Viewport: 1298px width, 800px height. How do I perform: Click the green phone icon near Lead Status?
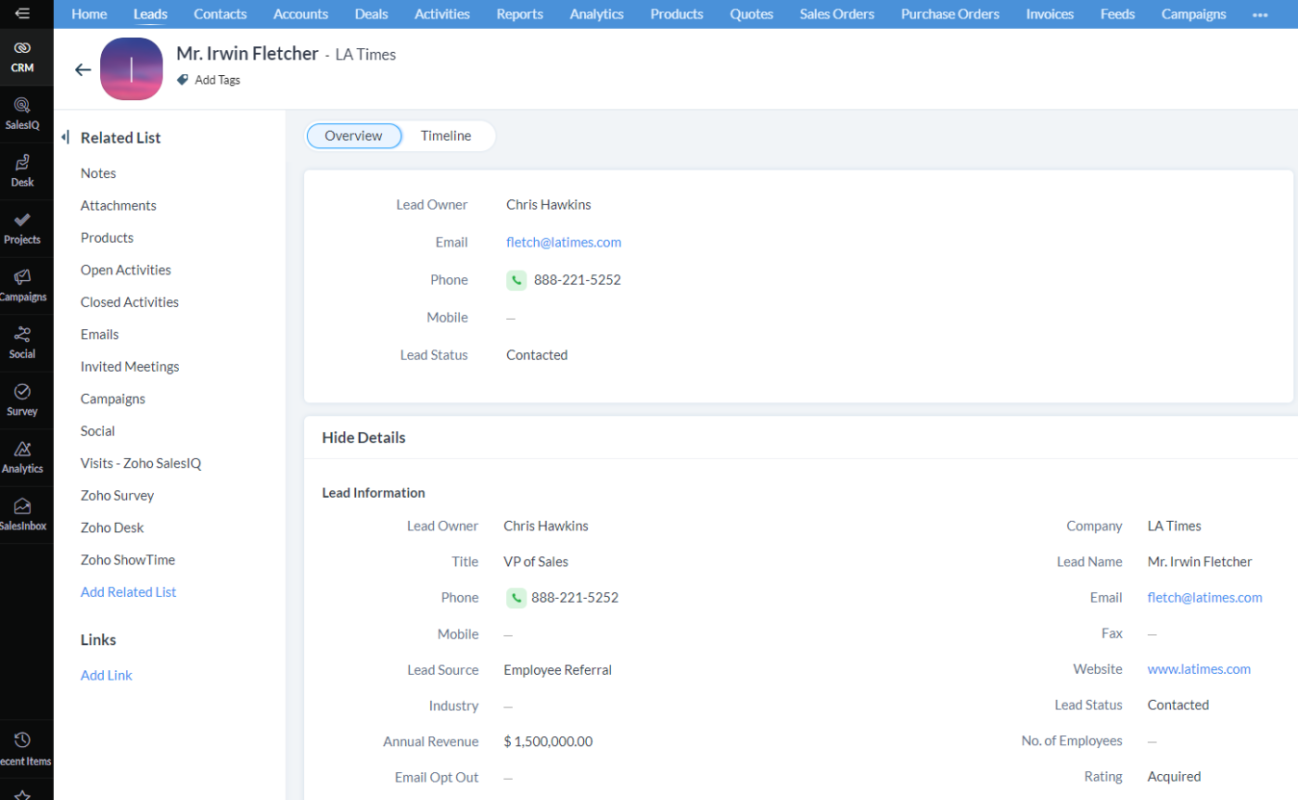516,280
